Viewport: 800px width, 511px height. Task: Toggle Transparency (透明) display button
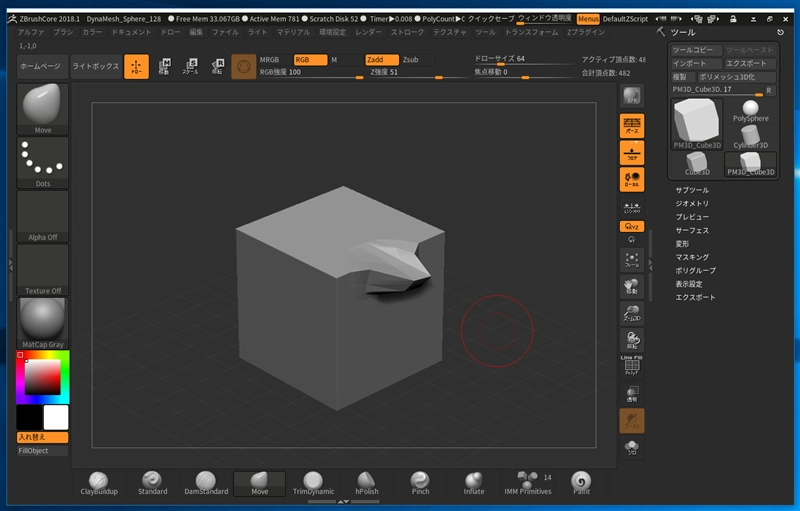pos(632,394)
